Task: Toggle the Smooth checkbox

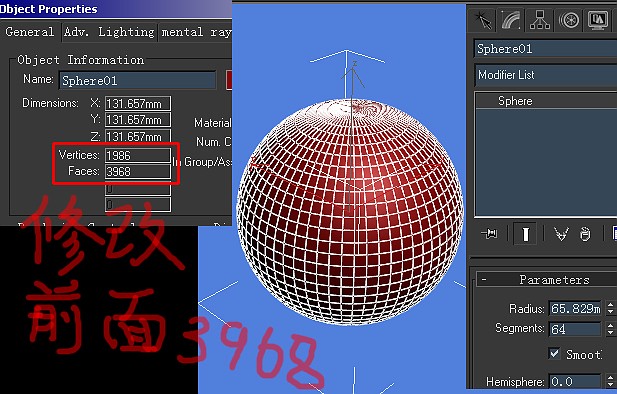Action: pos(554,353)
